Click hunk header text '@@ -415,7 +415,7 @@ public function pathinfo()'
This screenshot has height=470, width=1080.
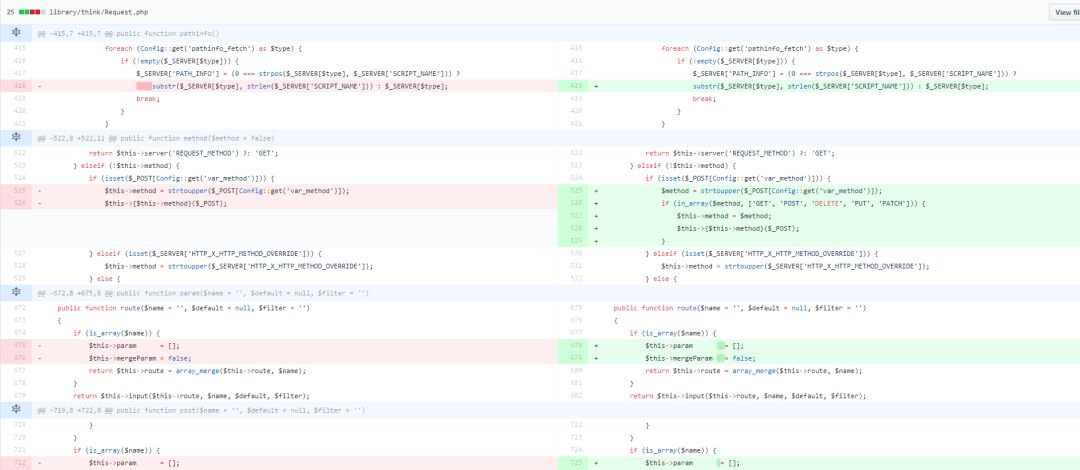(x=128, y=33)
